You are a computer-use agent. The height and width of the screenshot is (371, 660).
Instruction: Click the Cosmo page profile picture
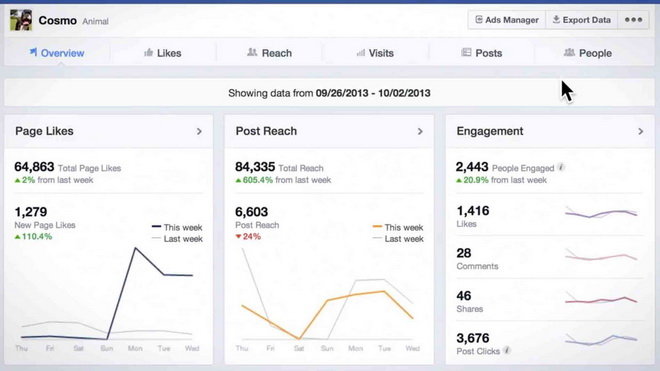[x=21, y=20]
